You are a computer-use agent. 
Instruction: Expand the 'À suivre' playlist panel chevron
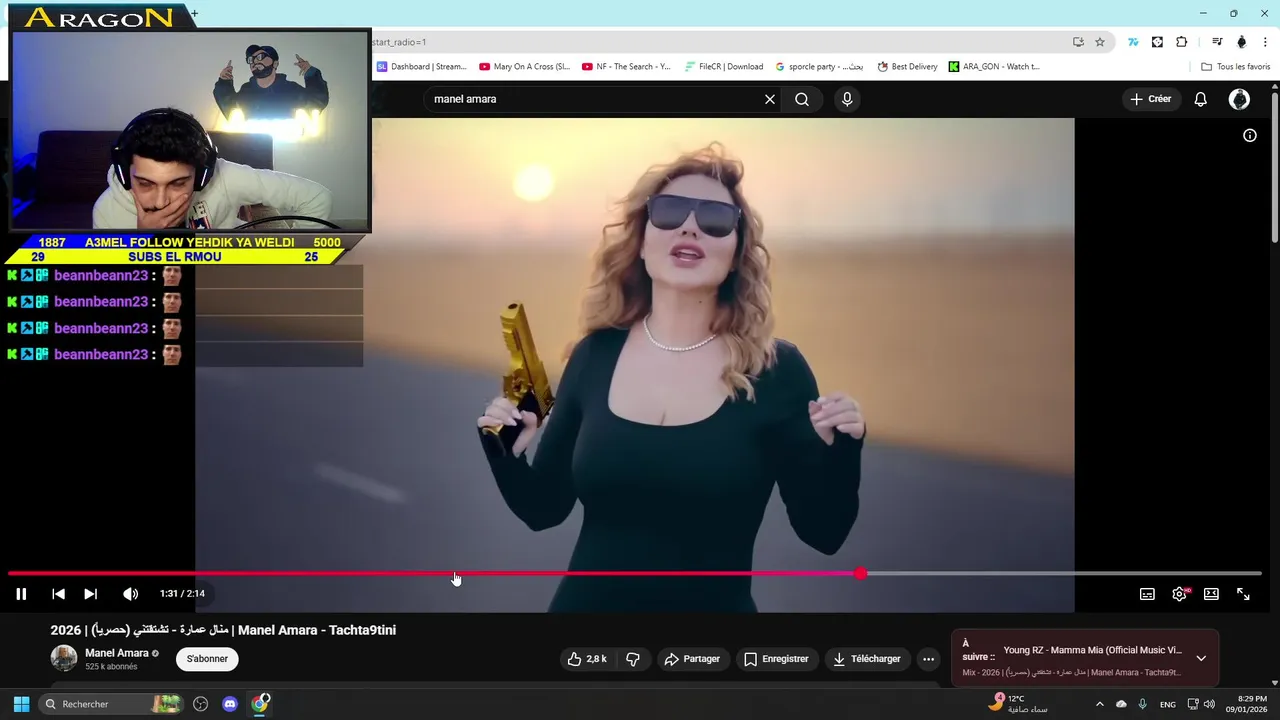1201,658
